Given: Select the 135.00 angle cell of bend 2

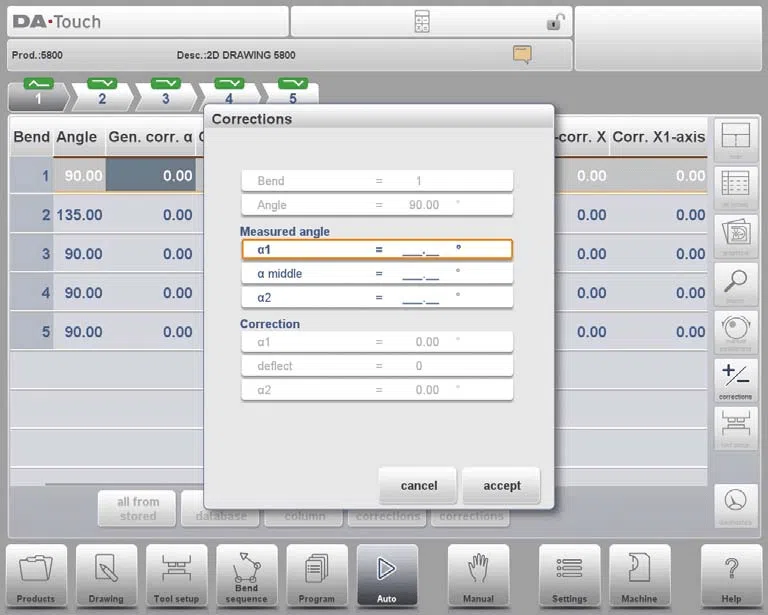Looking at the screenshot, I should pyautogui.click(x=79, y=214).
